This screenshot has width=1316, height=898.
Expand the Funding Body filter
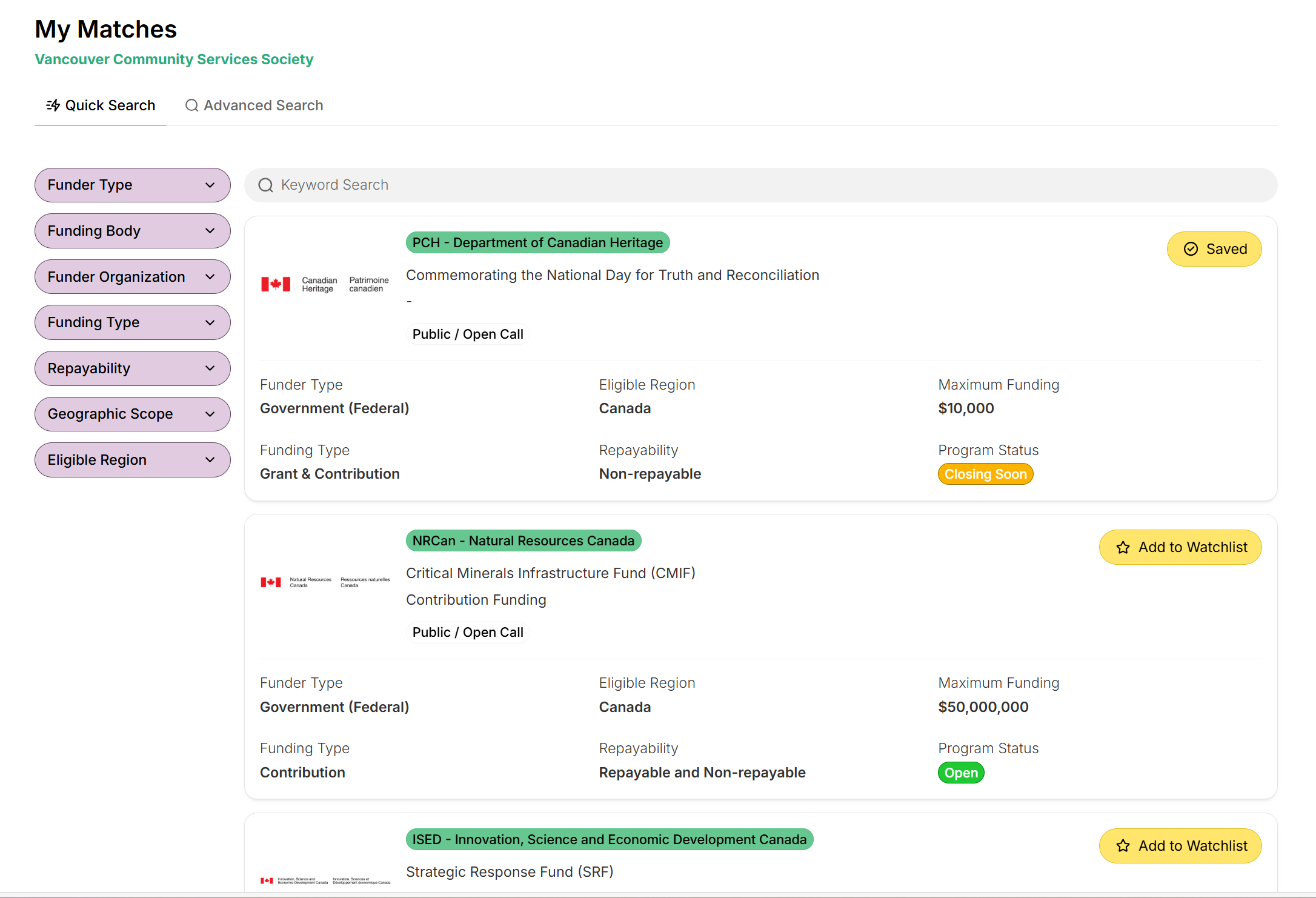click(x=132, y=231)
